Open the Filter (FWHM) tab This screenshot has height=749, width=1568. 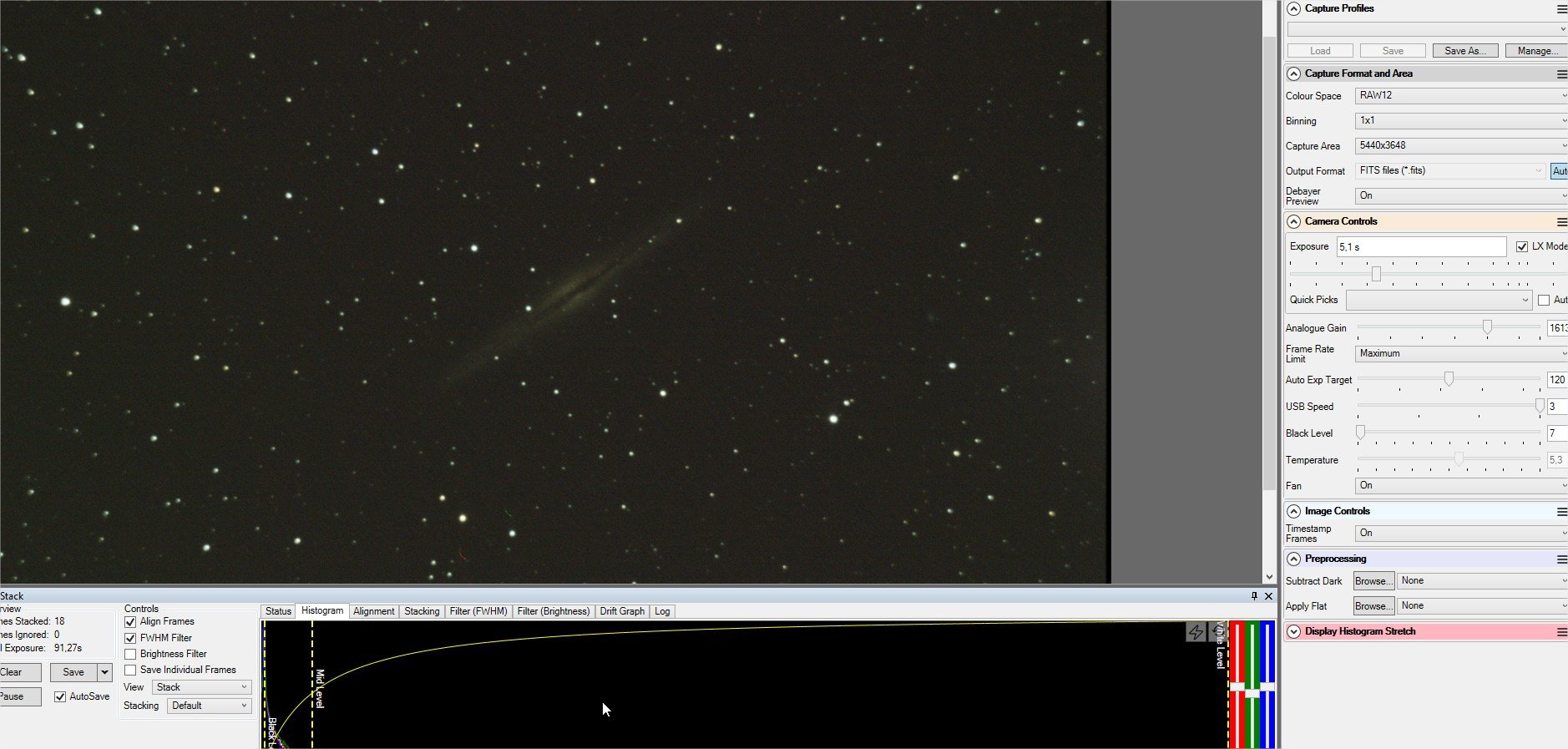click(478, 611)
